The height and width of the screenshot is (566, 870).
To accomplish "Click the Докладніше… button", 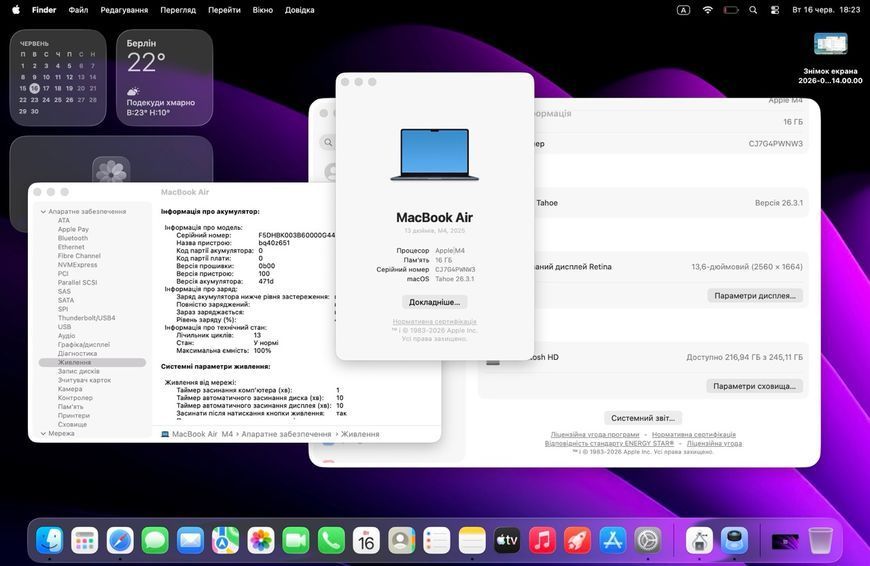I will [x=434, y=302].
